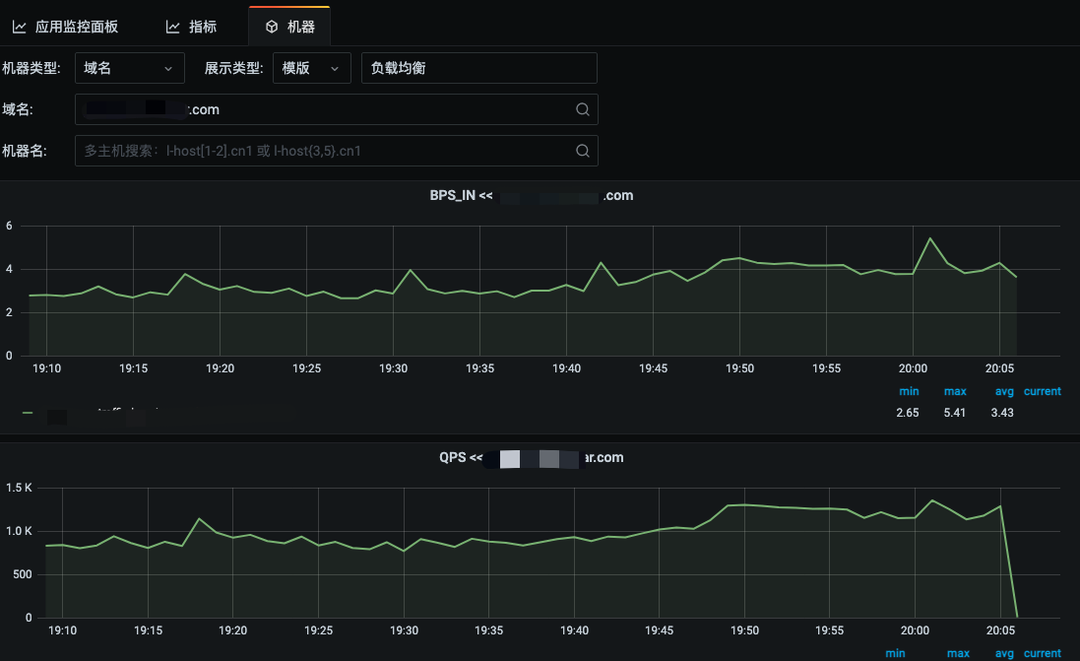
Task: Sort BPS_IN legend by min column
Action: point(908,391)
